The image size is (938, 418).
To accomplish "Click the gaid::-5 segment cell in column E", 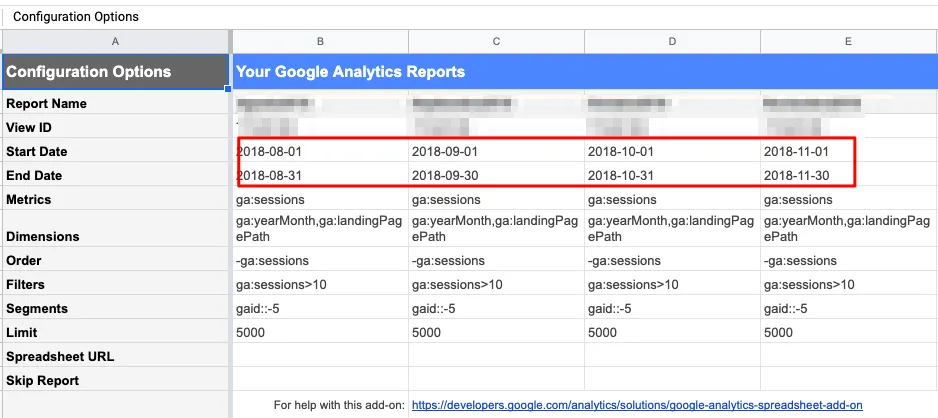I will tap(849, 307).
